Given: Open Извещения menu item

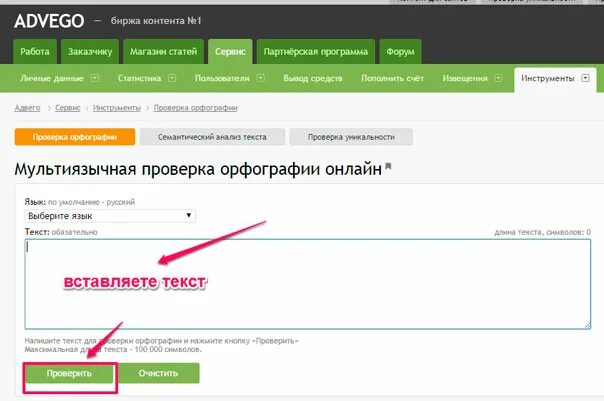Looking at the screenshot, I should 465,78.
